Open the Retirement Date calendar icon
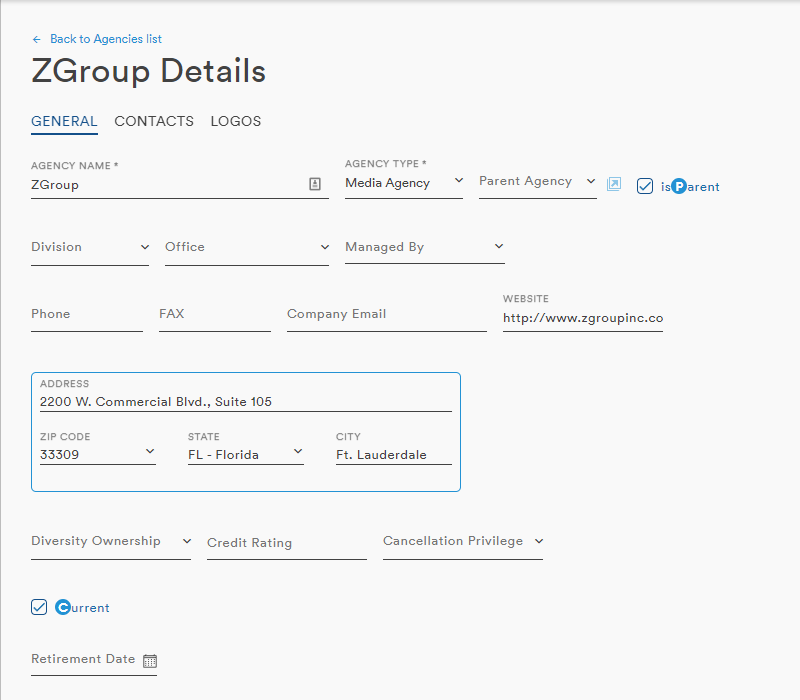The width and height of the screenshot is (800, 700). coord(150,661)
